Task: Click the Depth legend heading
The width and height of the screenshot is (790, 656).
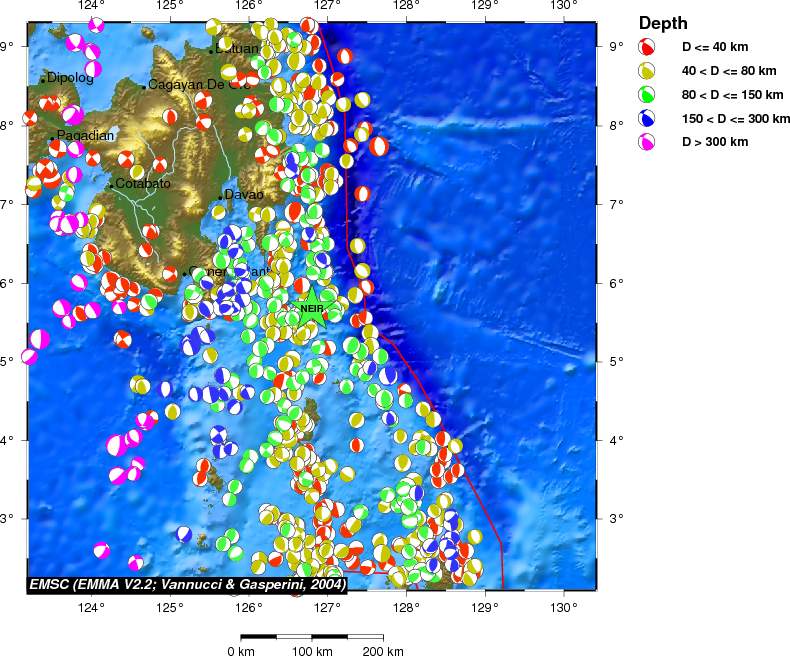Action: click(x=662, y=23)
